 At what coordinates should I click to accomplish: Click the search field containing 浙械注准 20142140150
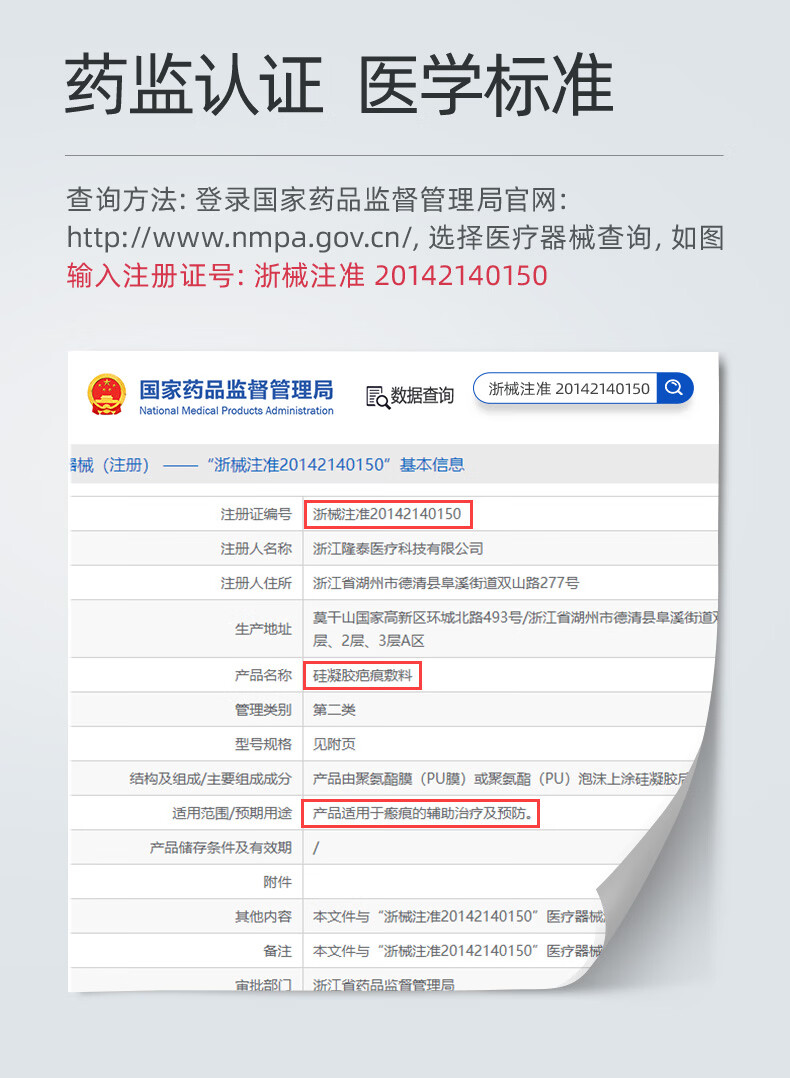coord(565,388)
